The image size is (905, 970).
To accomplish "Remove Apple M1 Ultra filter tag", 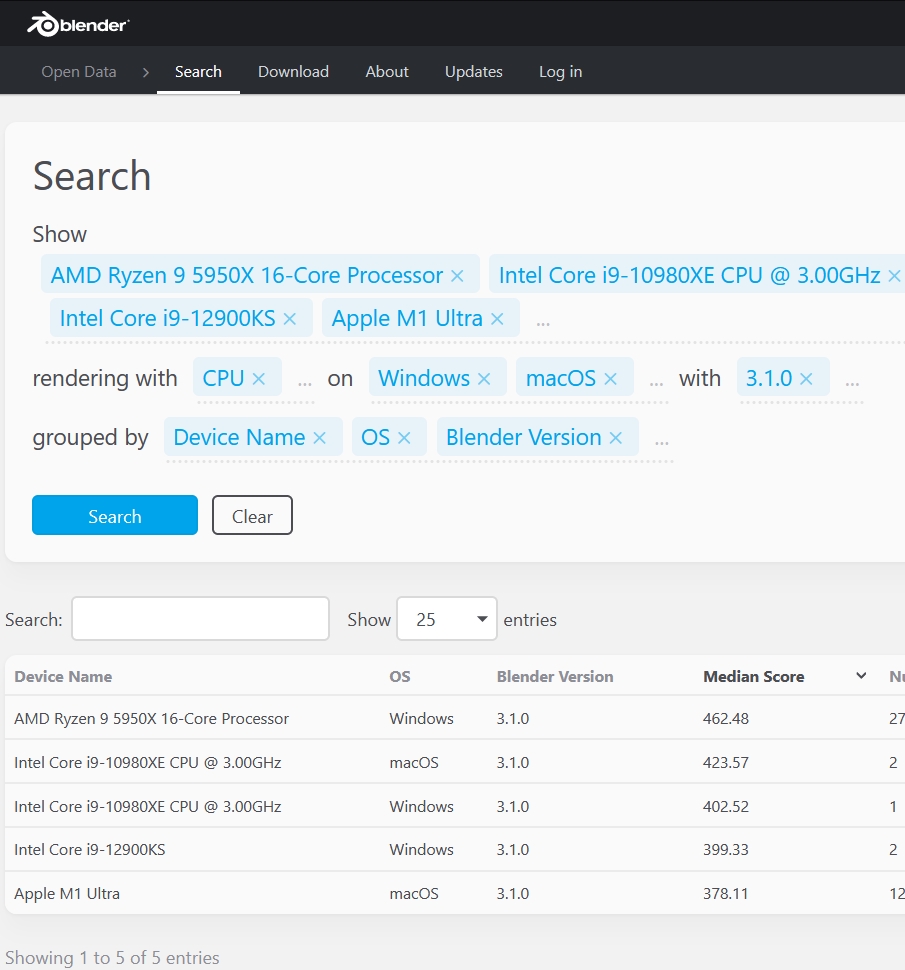I will point(497,319).
